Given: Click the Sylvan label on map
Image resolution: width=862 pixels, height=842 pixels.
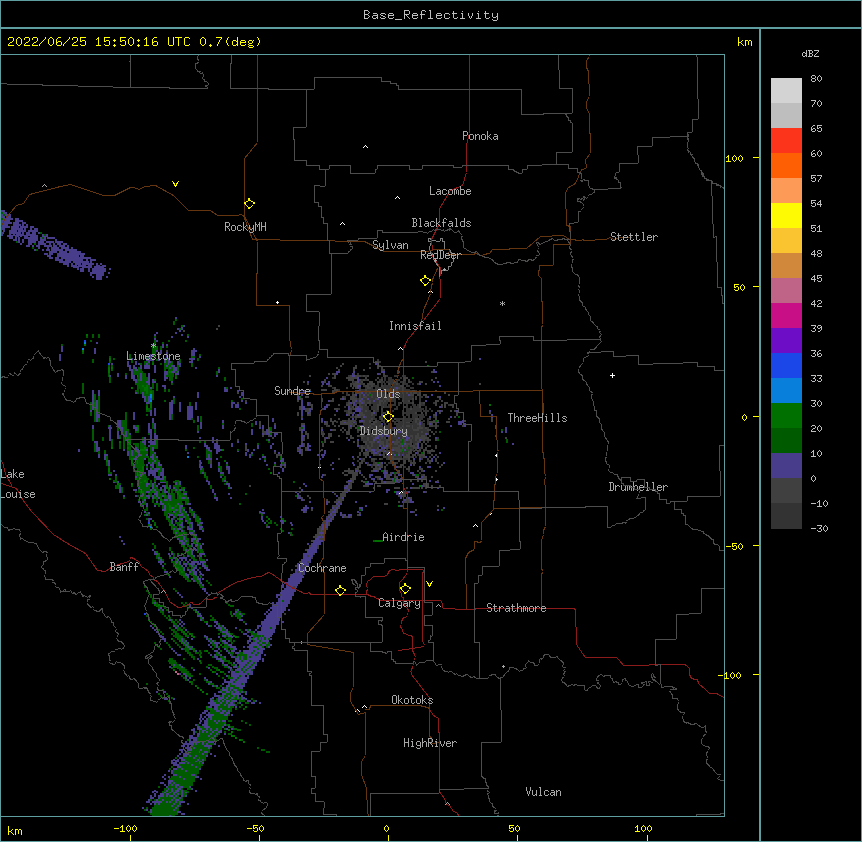Looking at the screenshot, I should 390,245.
